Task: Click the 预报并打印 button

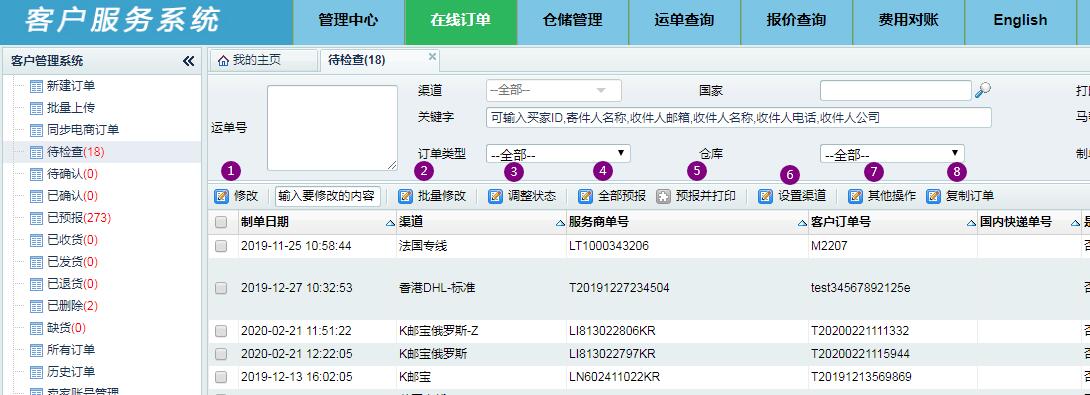Action: (697, 196)
